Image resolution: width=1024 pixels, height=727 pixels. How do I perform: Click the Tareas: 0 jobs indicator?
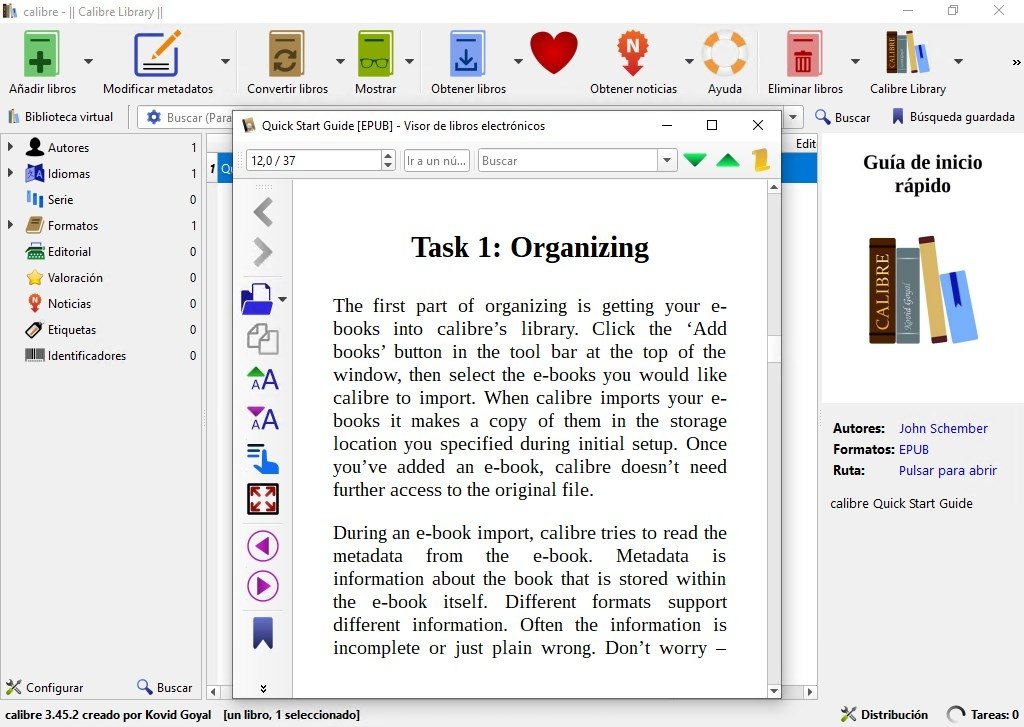click(983, 715)
